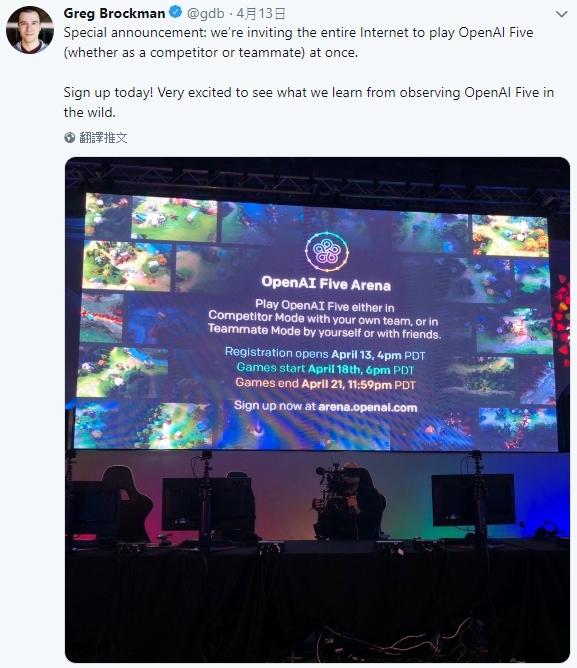Screen dimensions: 577x668
Task: Click the 4月13日 tweet date
Action: 261,14
